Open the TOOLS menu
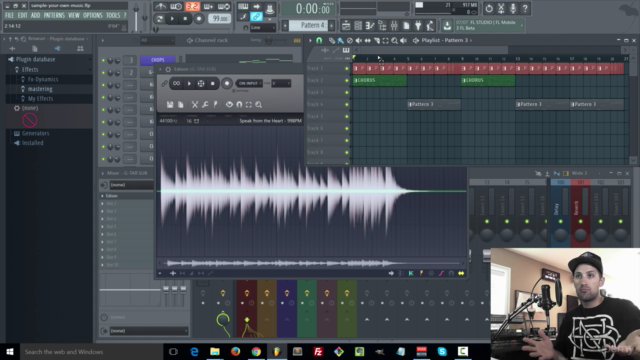The height and width of the screenshot is (360, 640). coord(113,16)
